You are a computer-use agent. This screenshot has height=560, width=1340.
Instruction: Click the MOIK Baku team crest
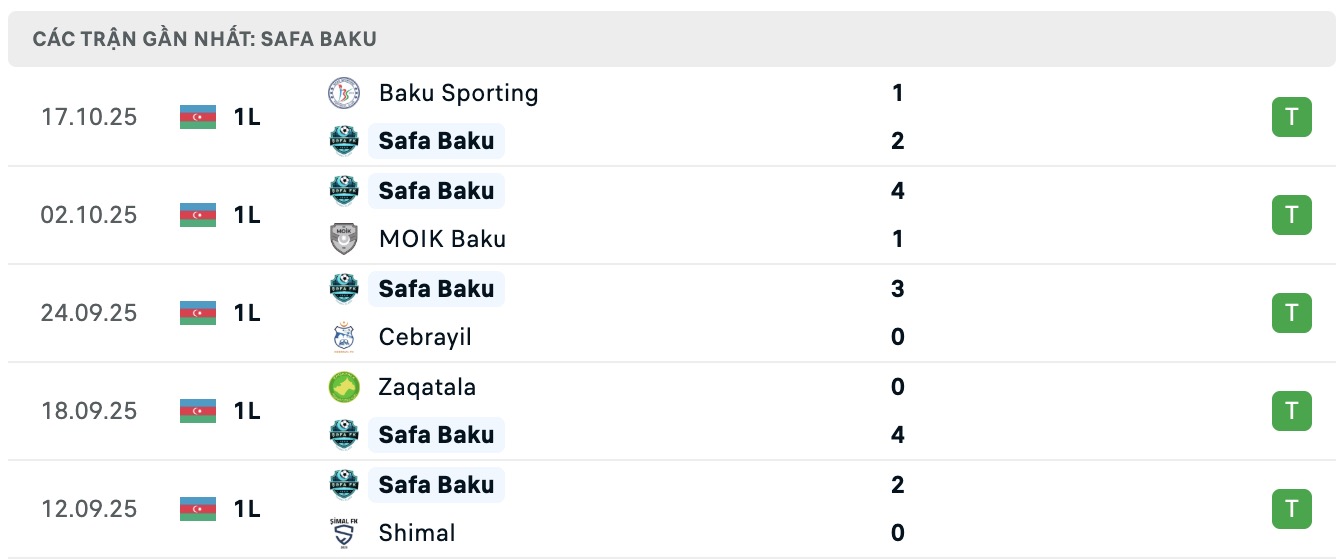tap(344, 239)
